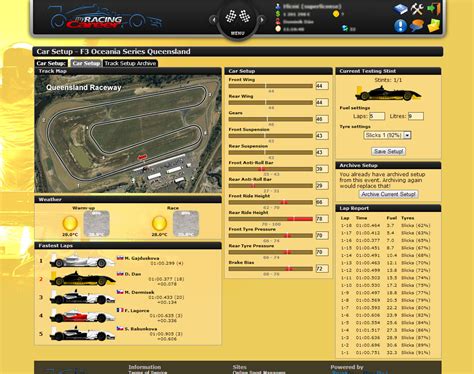Click the Front Ride Height value field
The height and width of the screenshot is (374, 474).
322,202
